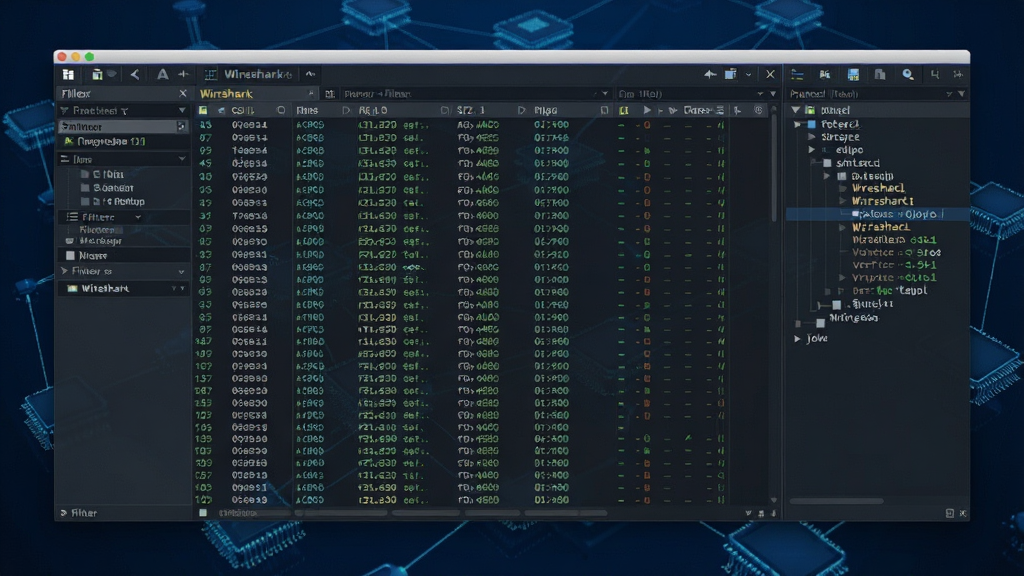The image size is (1024, 576).
Task: Toggle the square checkbox beside Sjuretal in tree
Action: coord(837,304)
